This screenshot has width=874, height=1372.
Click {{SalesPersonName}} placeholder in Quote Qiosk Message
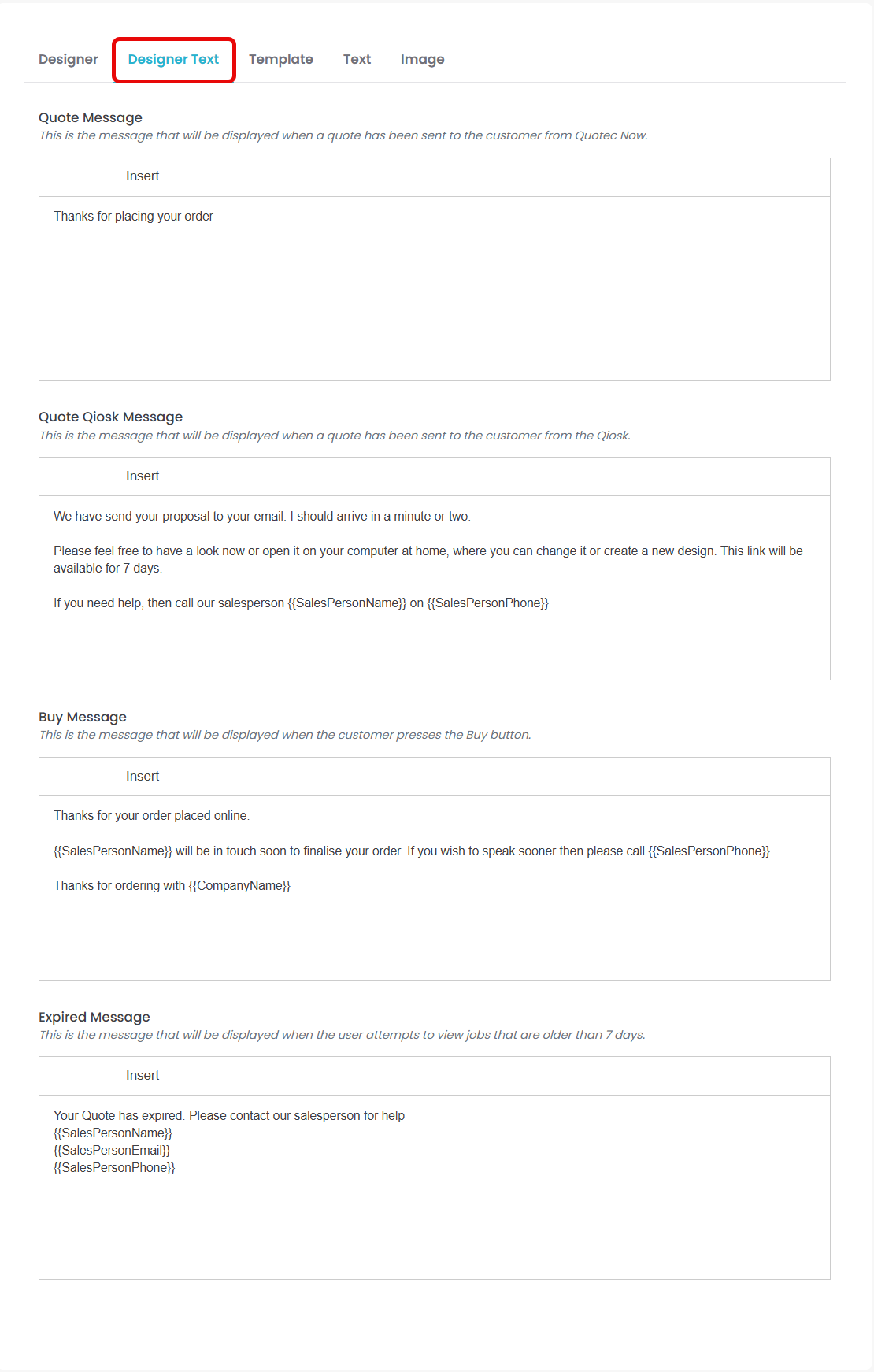(347, 603)
